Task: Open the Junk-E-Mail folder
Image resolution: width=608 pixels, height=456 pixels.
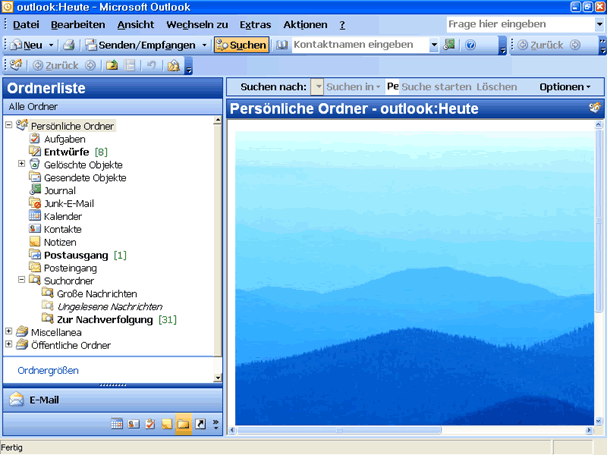Action: tap(69, 204)
